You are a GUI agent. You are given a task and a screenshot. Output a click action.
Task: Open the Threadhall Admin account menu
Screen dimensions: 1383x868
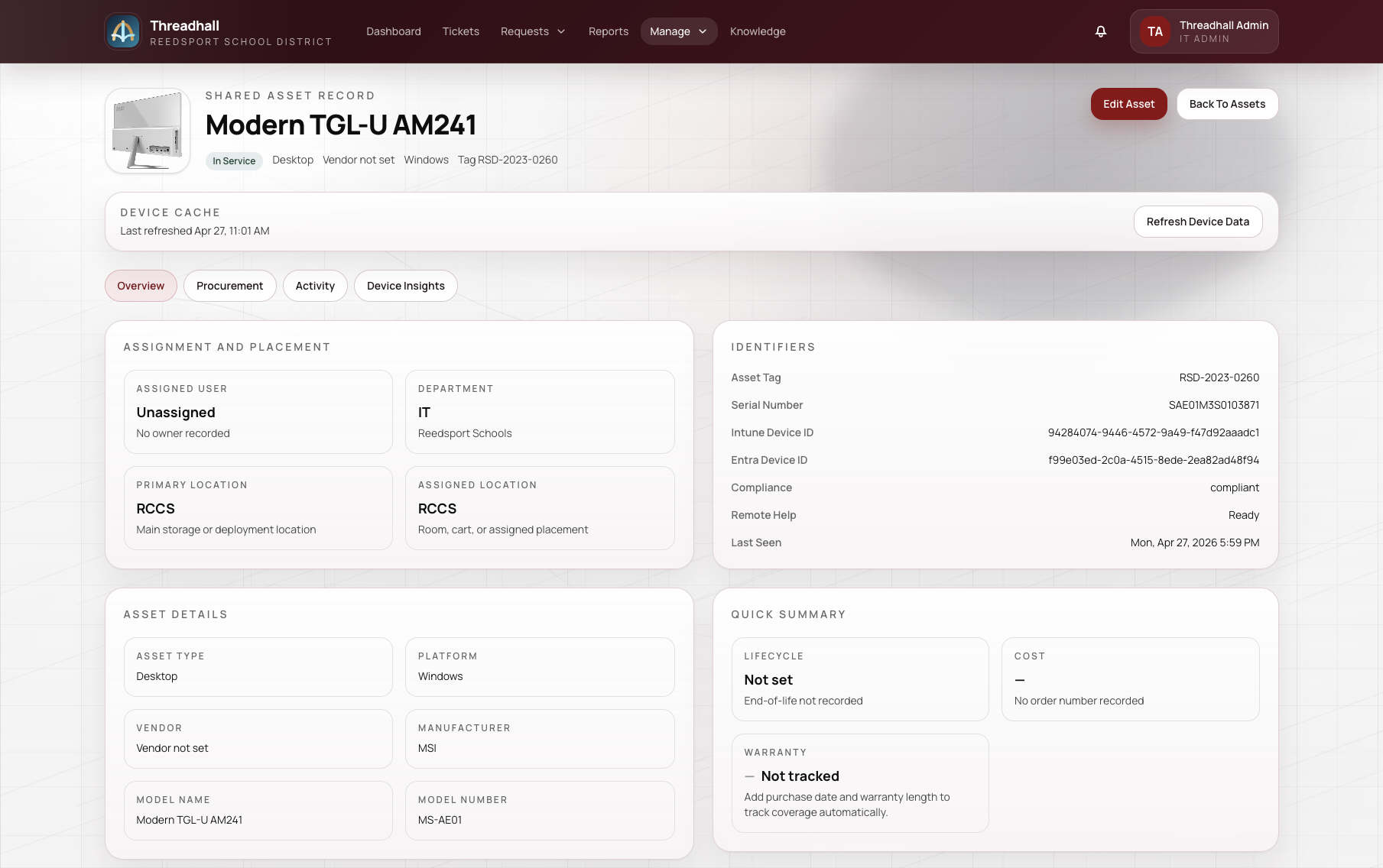click(x=1204, y=31)
